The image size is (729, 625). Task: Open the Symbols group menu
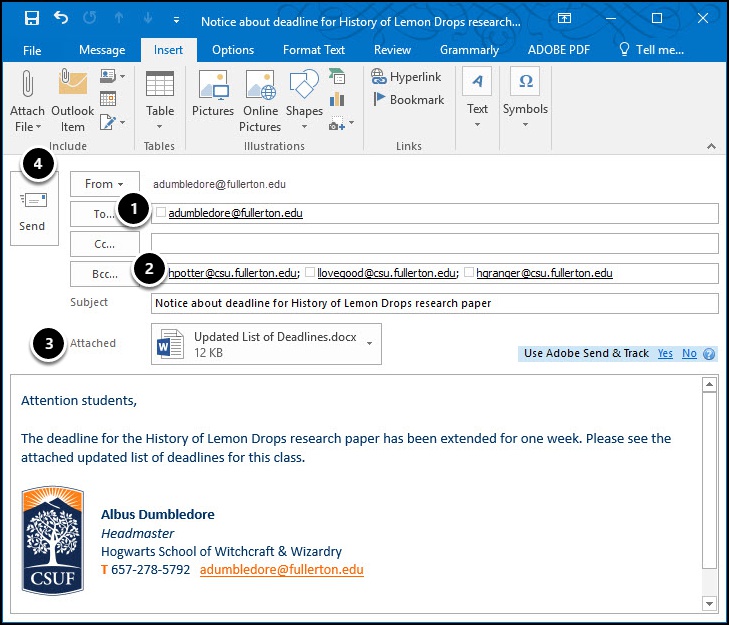(525, 99)
